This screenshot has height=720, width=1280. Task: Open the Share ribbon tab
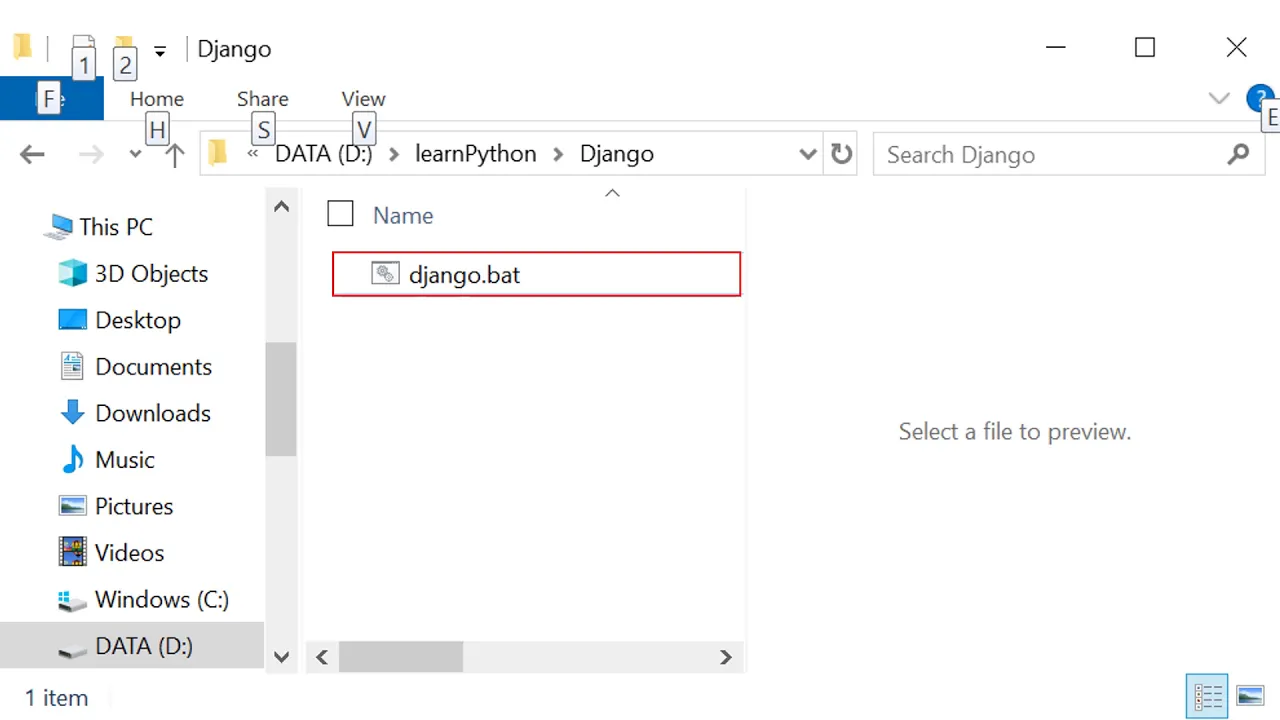pyautogui.click(x=263, y=99)
